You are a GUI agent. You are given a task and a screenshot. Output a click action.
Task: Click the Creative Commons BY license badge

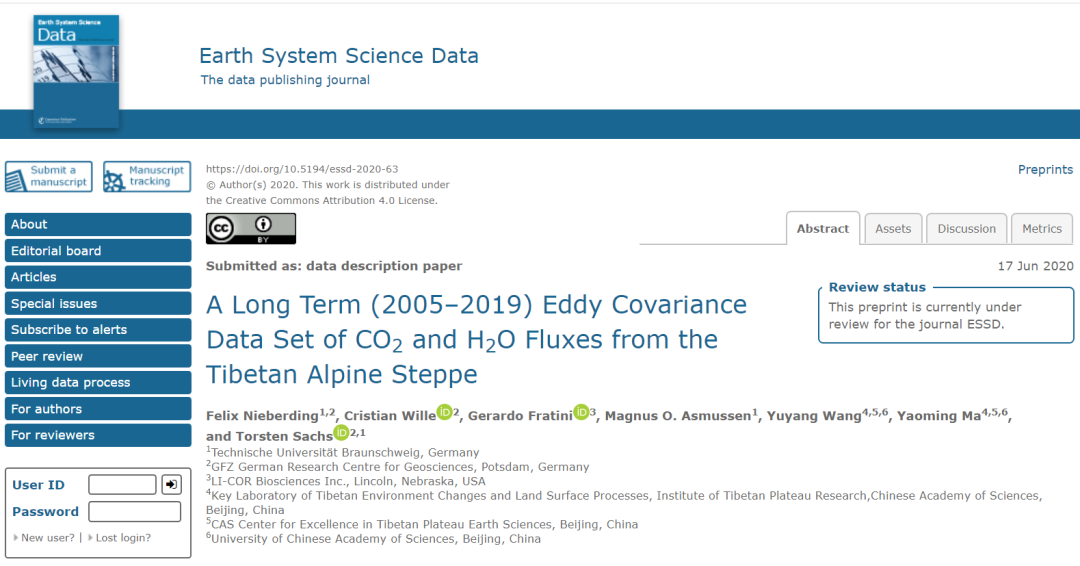pyautogui.click(x=250, y=229)
